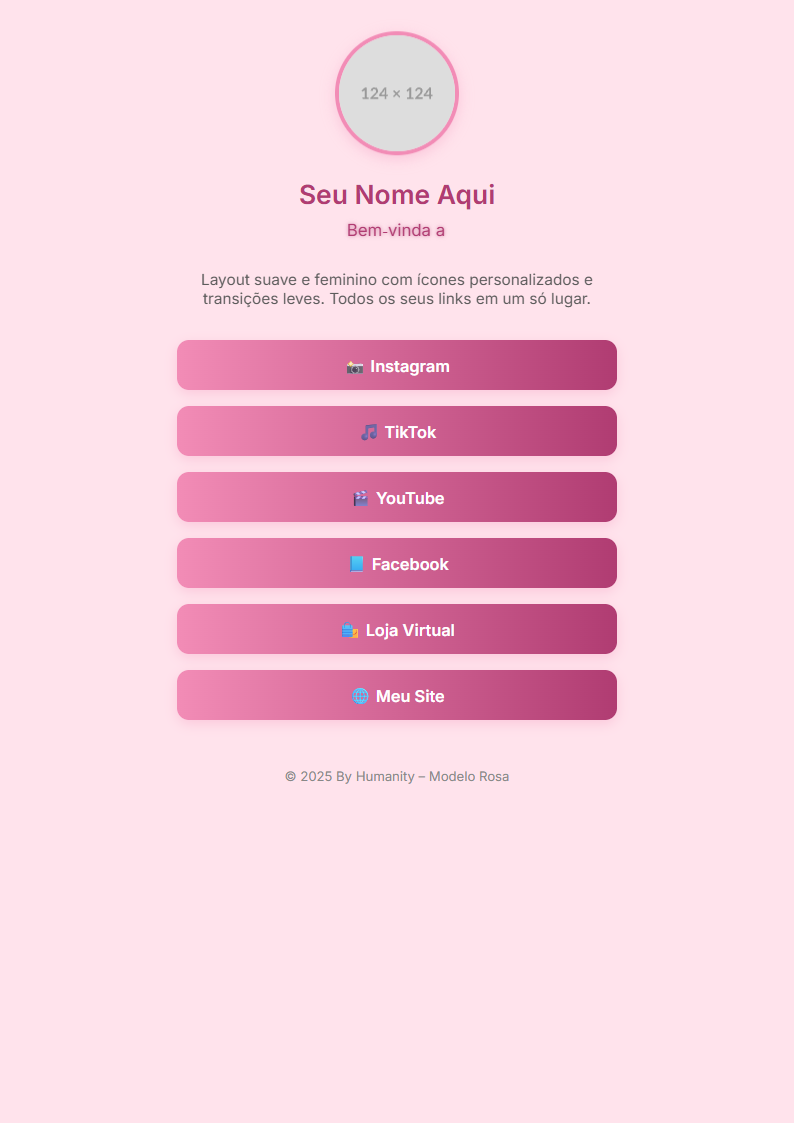Open the Instagram link
This screenshot has height=1123, width=794.
pos(397,365)
